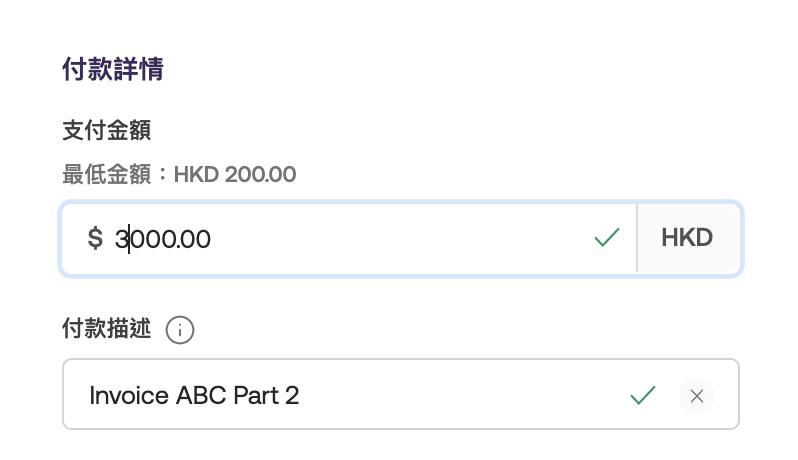798x460 pixels.
Task: Click the green checkmark in the description field
Action: 643,396
